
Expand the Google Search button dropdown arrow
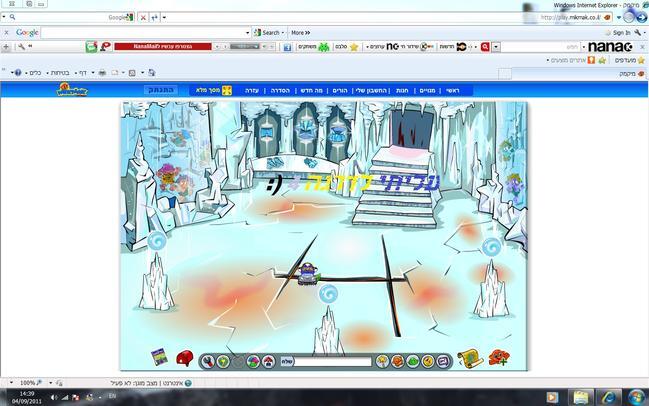(283, 33)
